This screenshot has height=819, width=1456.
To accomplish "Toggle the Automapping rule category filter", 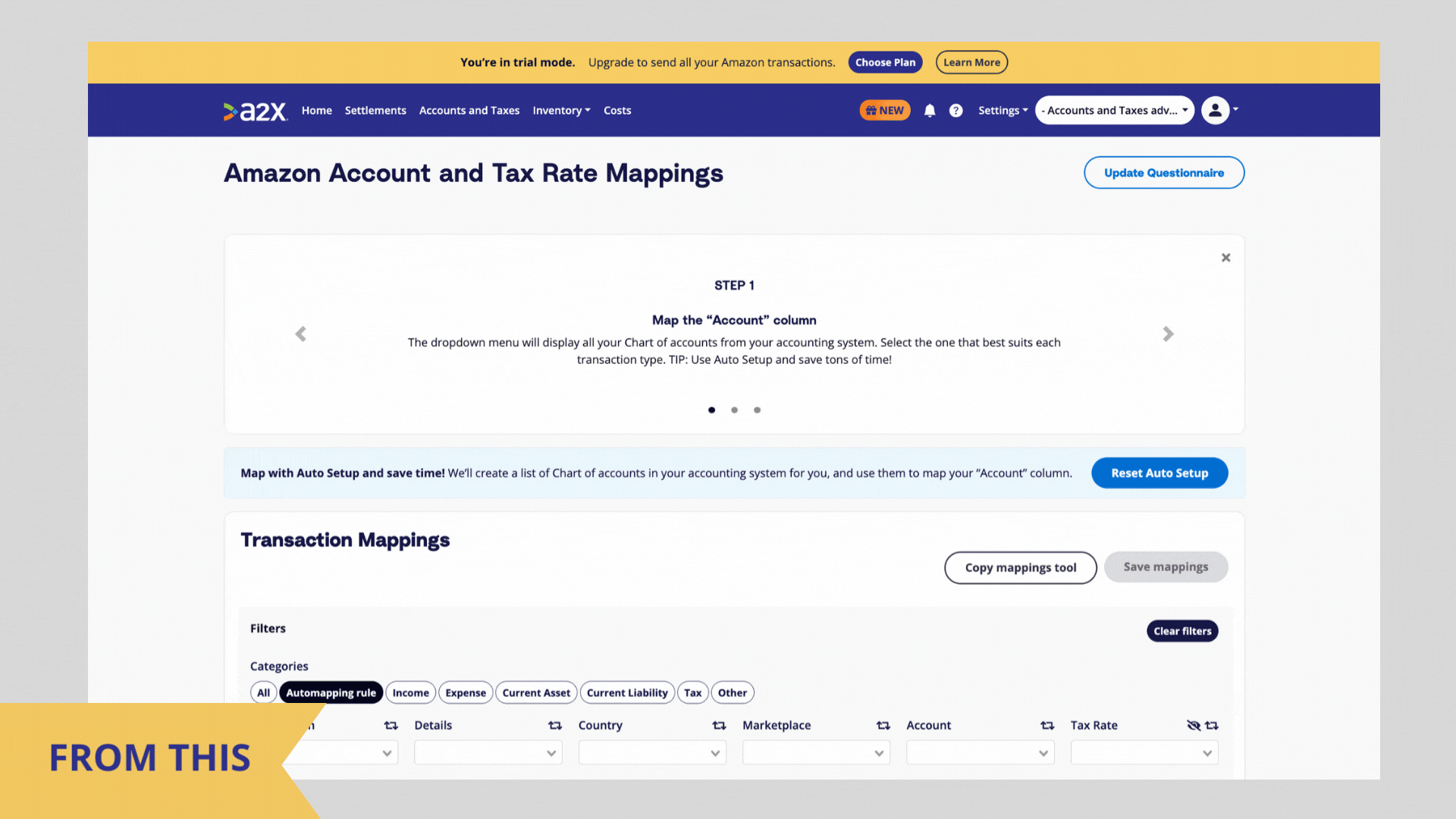I will pyautogui.click(x=331, y=693).
